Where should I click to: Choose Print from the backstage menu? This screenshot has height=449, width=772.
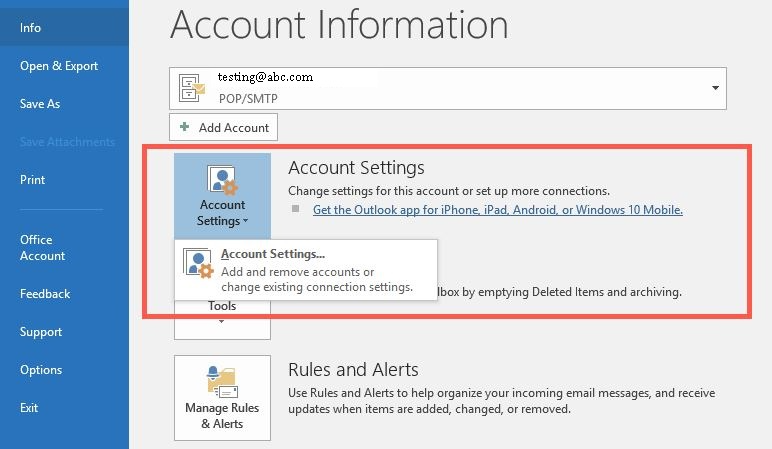[32, 180]
